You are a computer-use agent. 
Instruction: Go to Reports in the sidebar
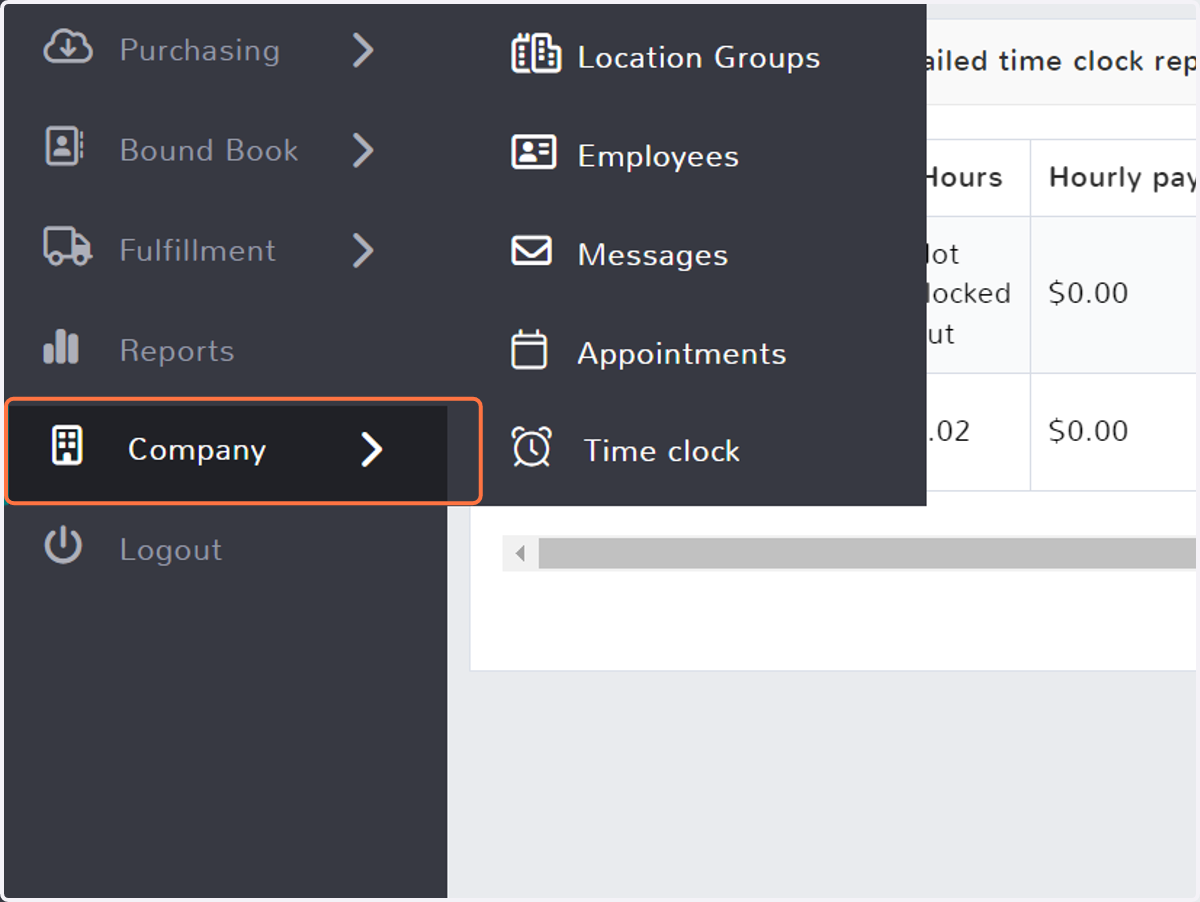point(177,351)
